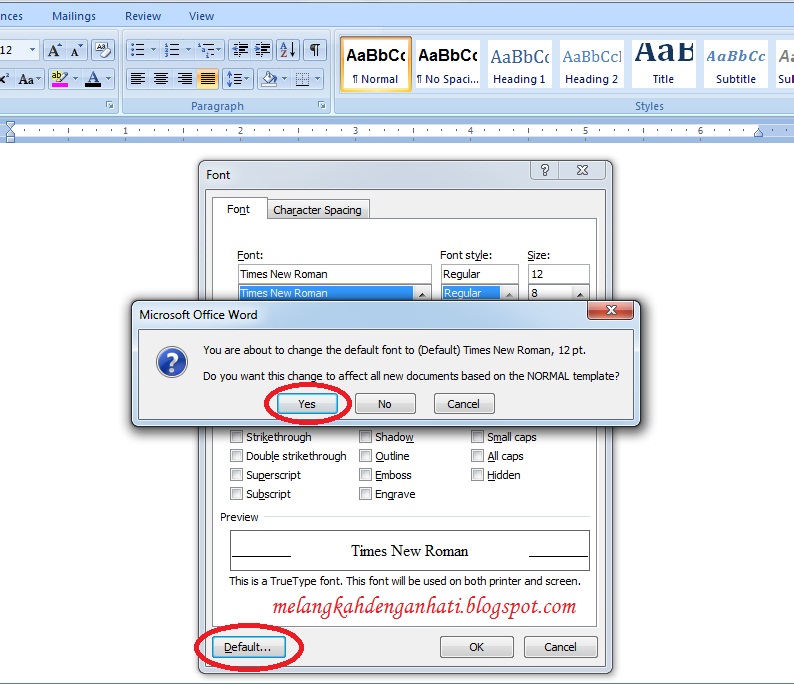
Task: Click the Justify alignment icon
Action: pos(208,78)
